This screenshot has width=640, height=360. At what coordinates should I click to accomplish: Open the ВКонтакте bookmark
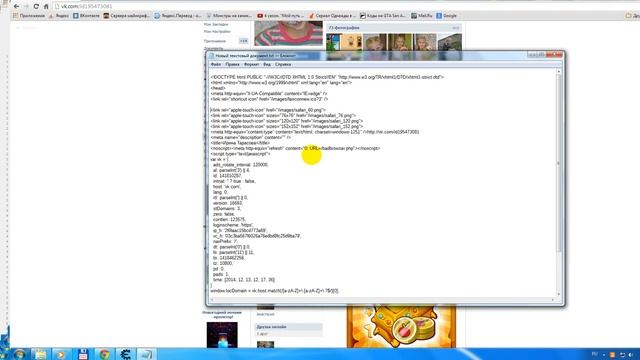[x=86, y=16]
